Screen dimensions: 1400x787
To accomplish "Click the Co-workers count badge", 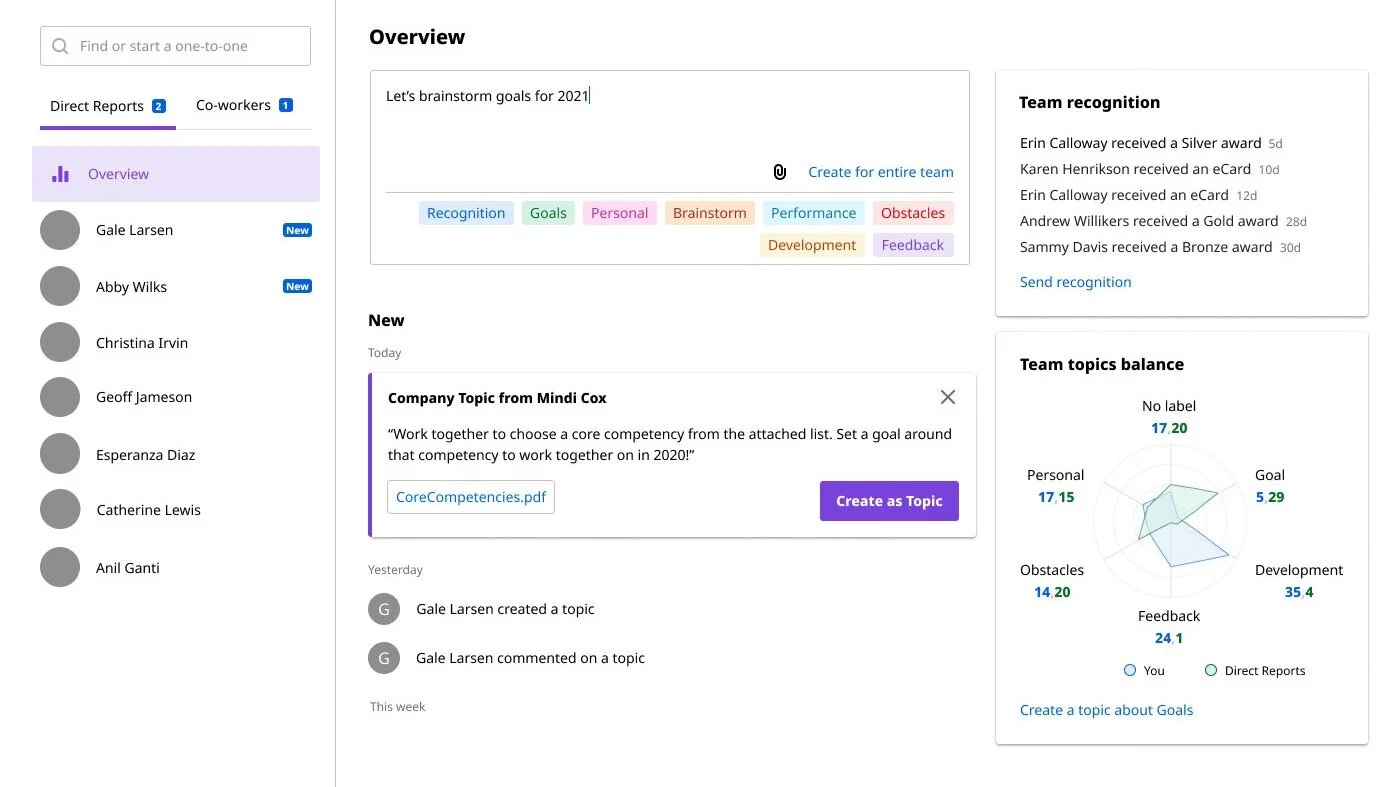I will pyautogui.click(x=285, y=105).
